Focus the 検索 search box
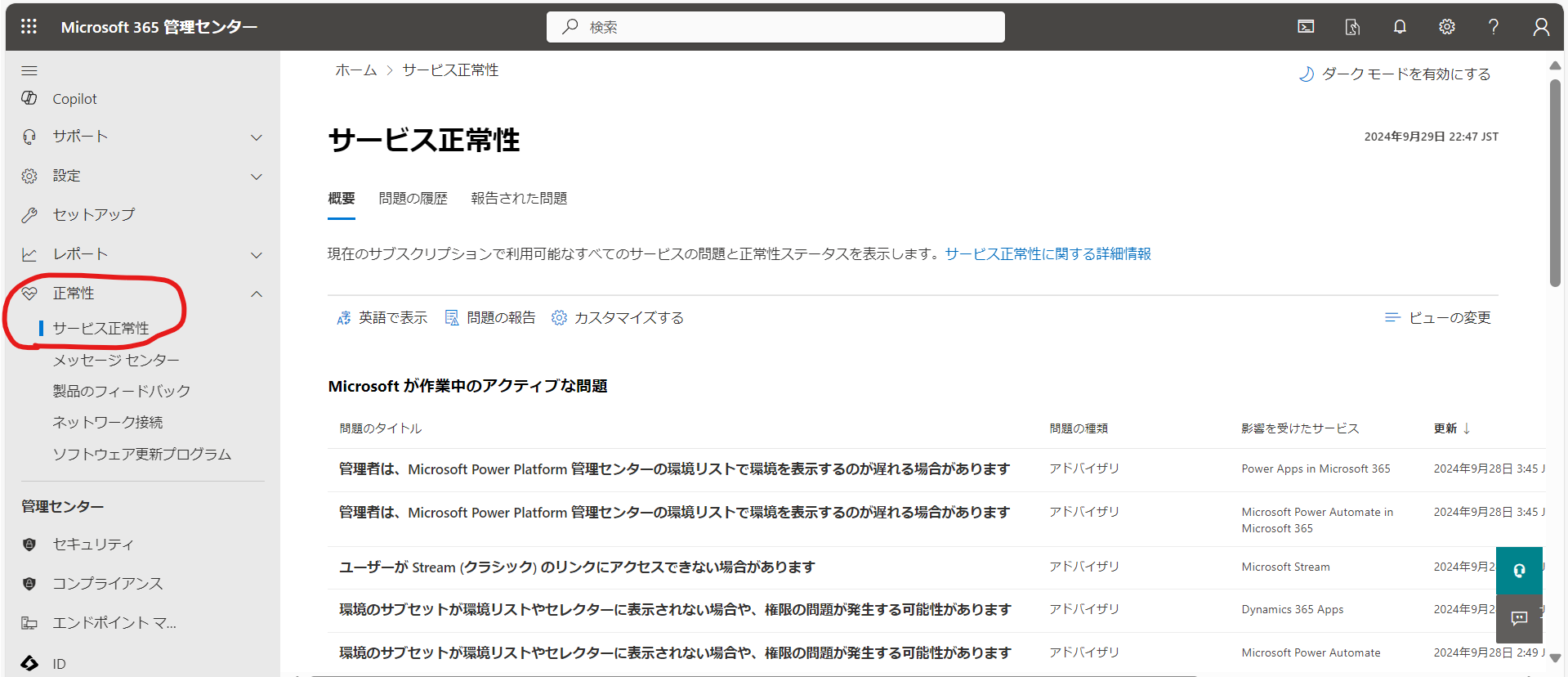This screenshot has width=1568, height=677. (775, 27)
